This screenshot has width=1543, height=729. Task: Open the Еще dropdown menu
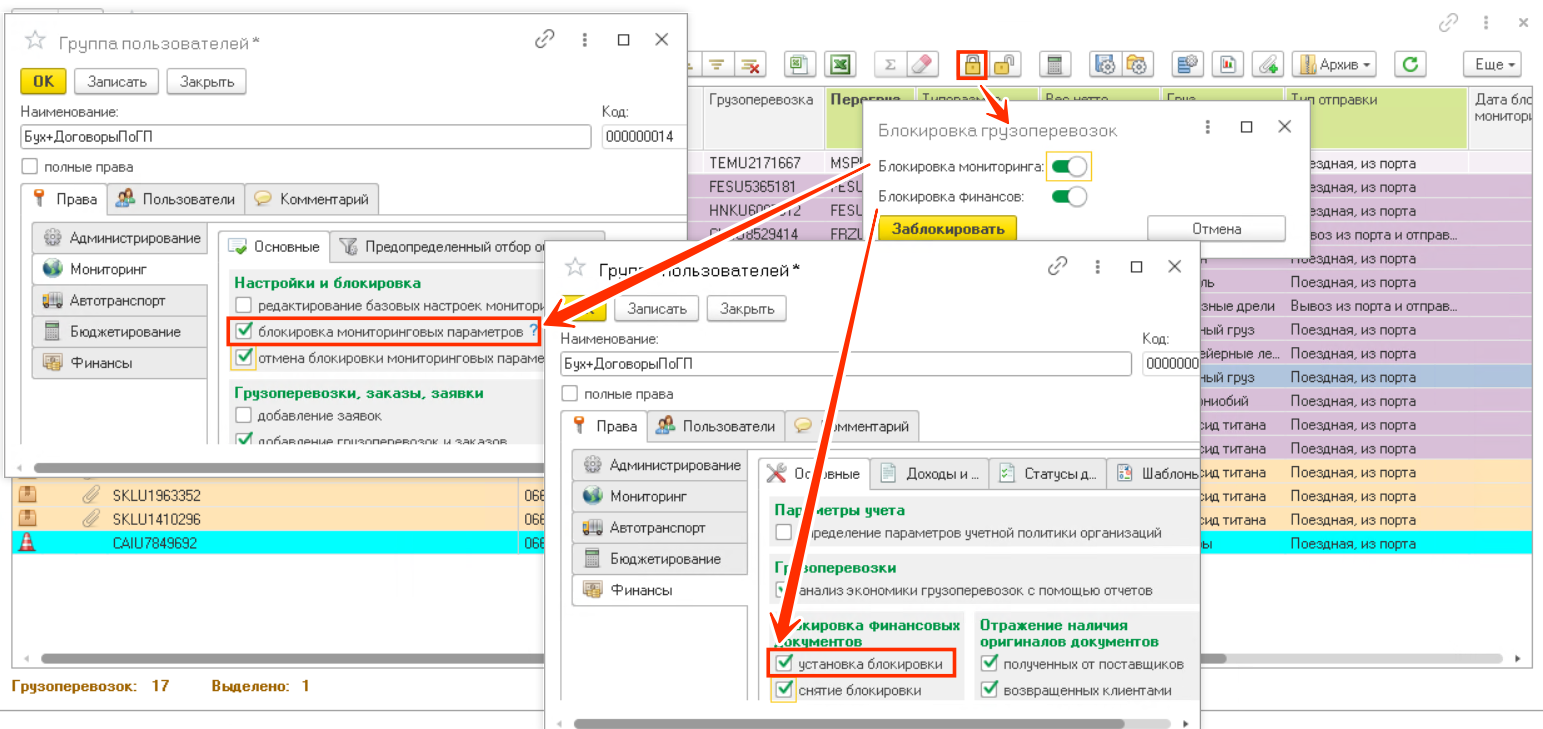(x=1492, y=65)
